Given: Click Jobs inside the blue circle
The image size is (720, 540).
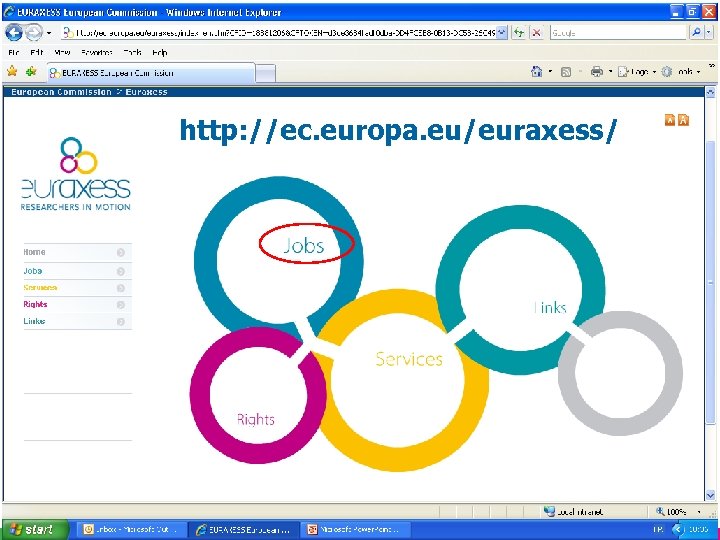Looking at the screenshot, I should [304, 246].
